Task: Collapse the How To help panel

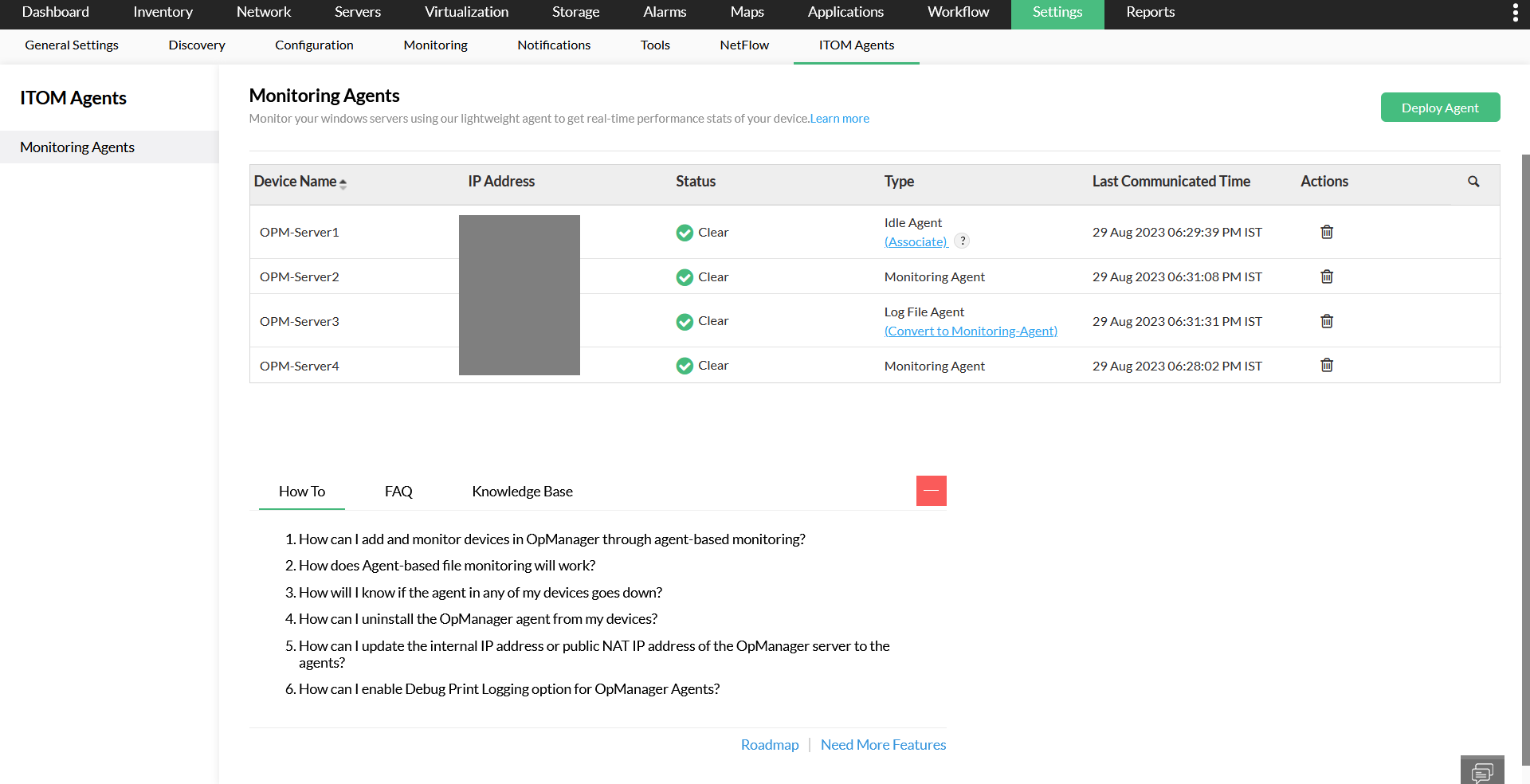Action: click(932, 491)
